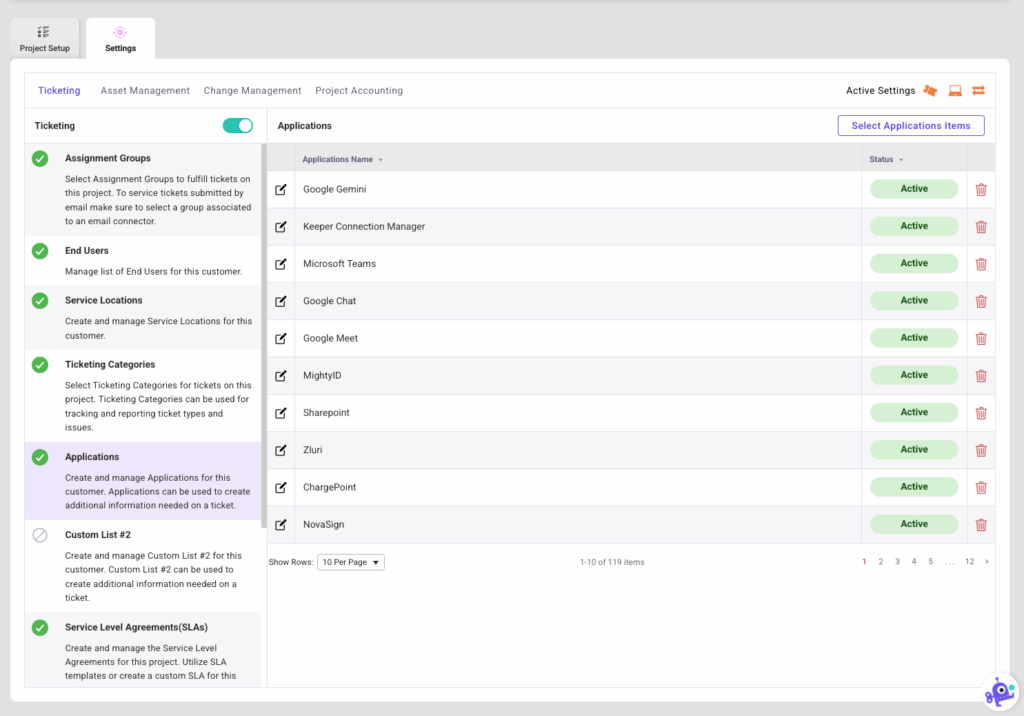The width and height of the screenshot is (1024, 716).
Task: Click the edit icon beside Microsoft Teams
Action: [x=281, y=263]
